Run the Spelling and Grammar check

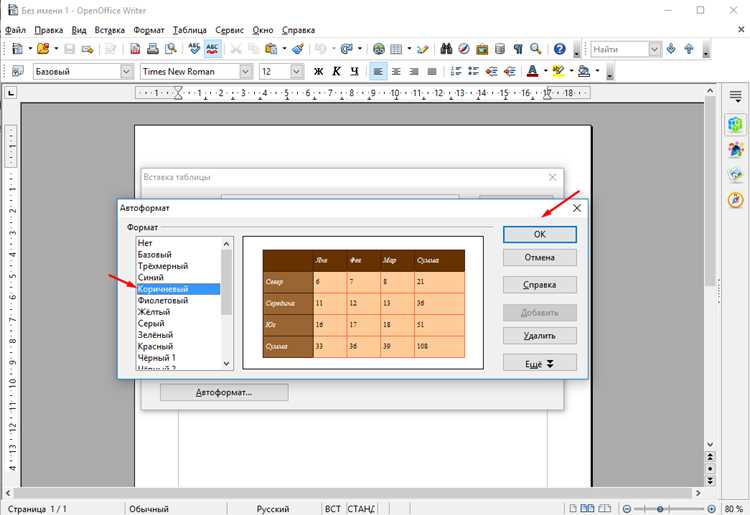tap(194, 49)
